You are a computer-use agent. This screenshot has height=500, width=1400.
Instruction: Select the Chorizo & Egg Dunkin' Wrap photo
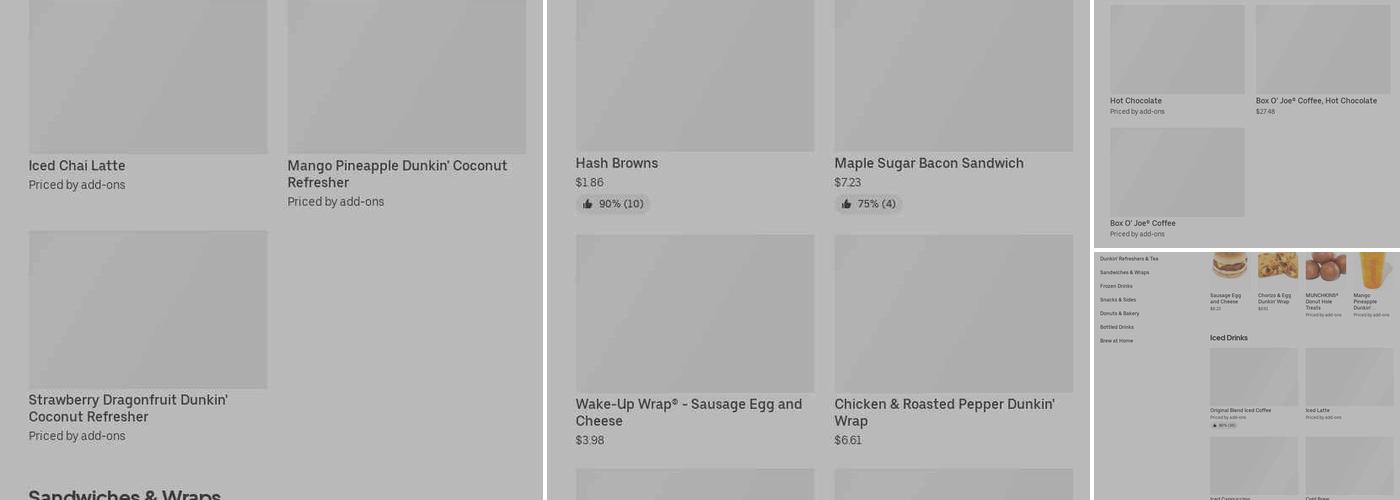click(x=1277, y=265)
